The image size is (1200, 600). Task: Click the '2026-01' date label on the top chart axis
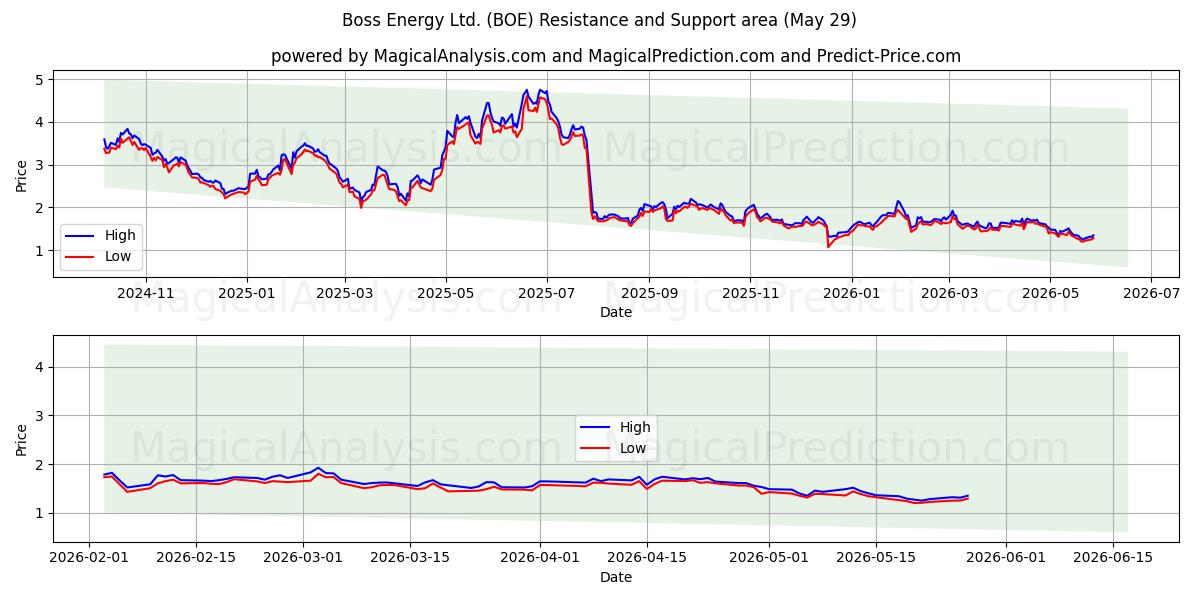[851, 294]
